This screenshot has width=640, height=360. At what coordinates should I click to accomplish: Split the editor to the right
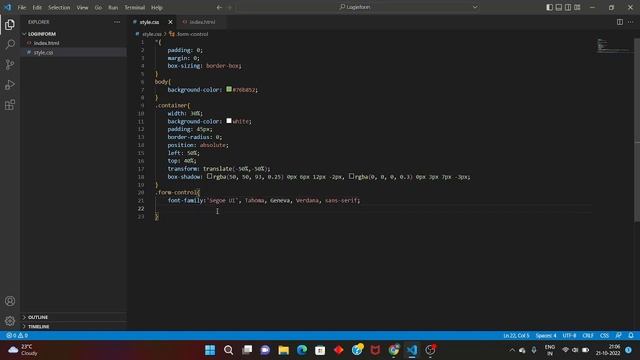click(620, 22)
